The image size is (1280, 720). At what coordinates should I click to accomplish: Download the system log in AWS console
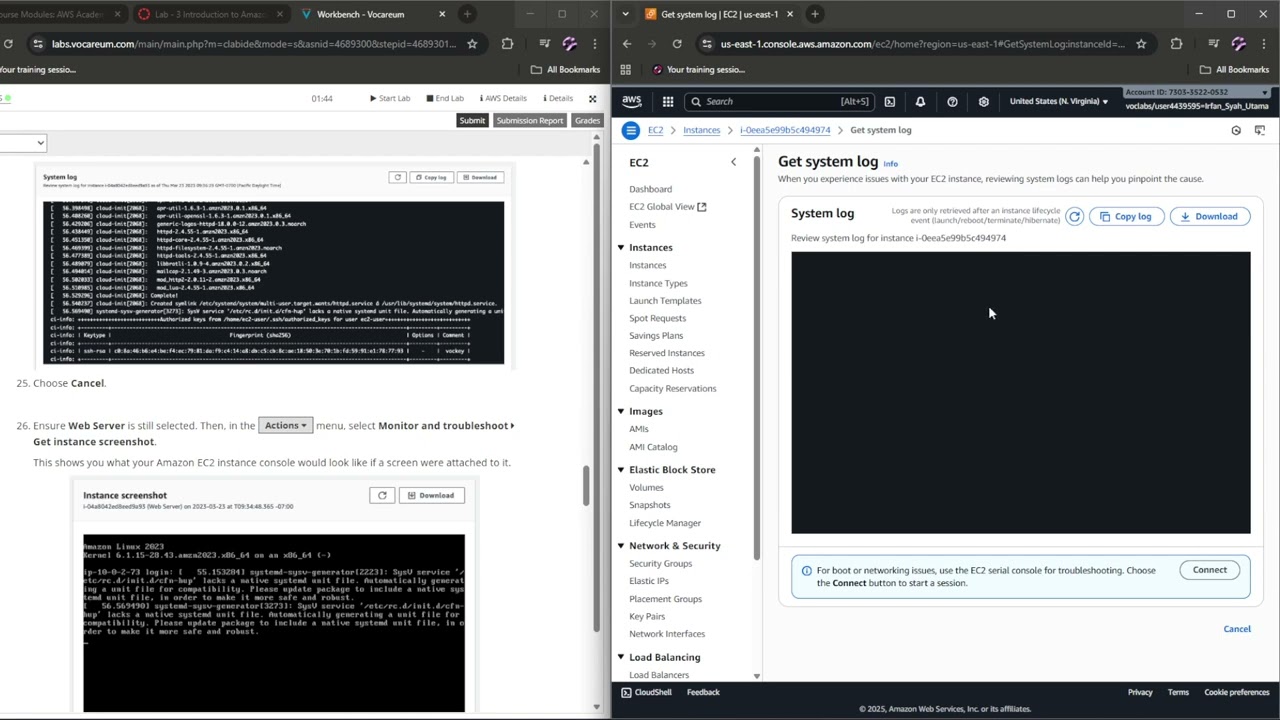(1209, 216)
